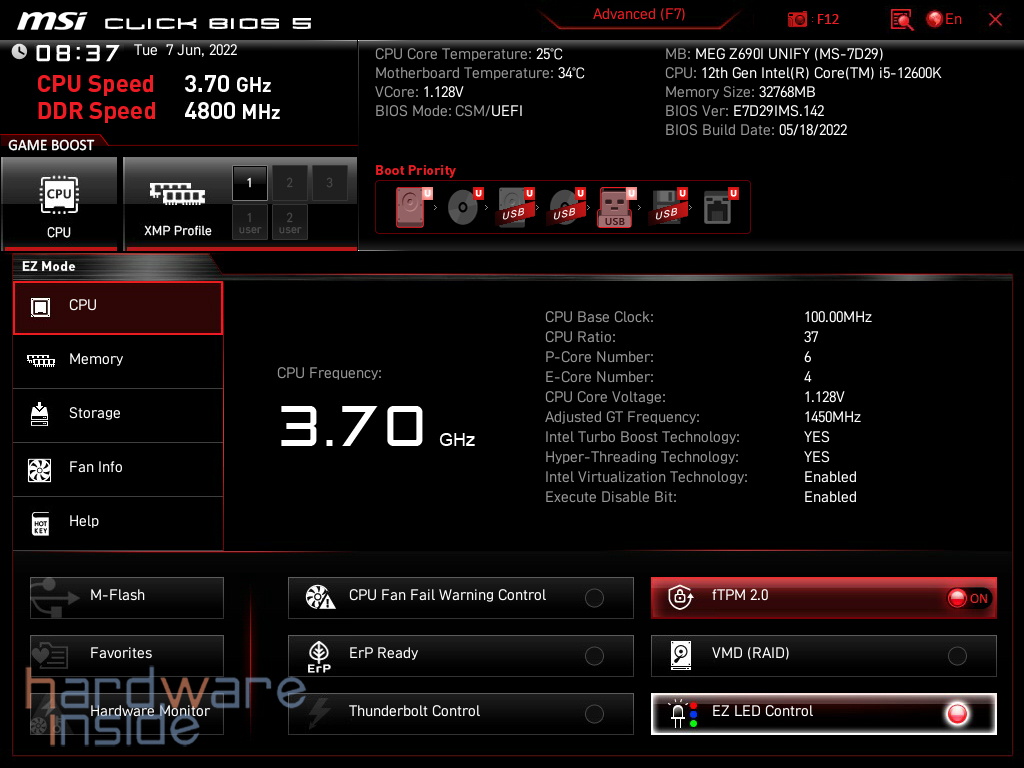Enable VMD (RAID)
This screenshot has width=1024, height=768.
[958, 656]
